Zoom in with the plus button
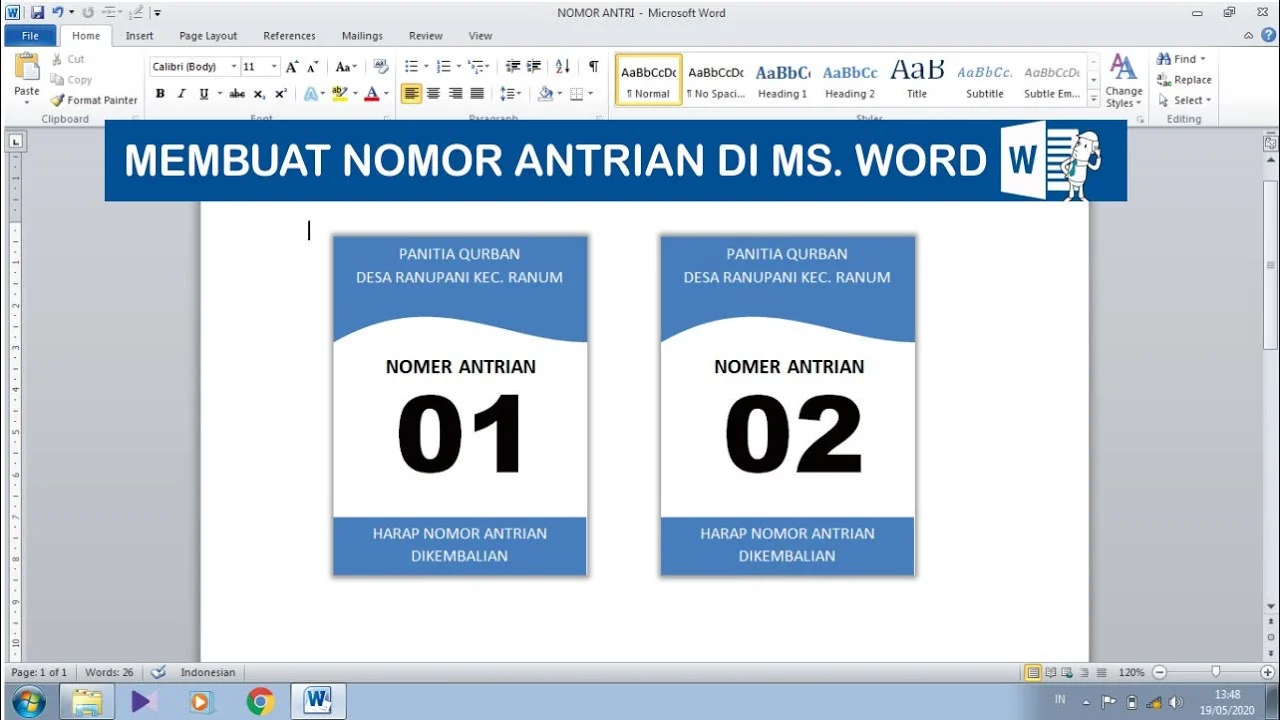 [1267, 673]
